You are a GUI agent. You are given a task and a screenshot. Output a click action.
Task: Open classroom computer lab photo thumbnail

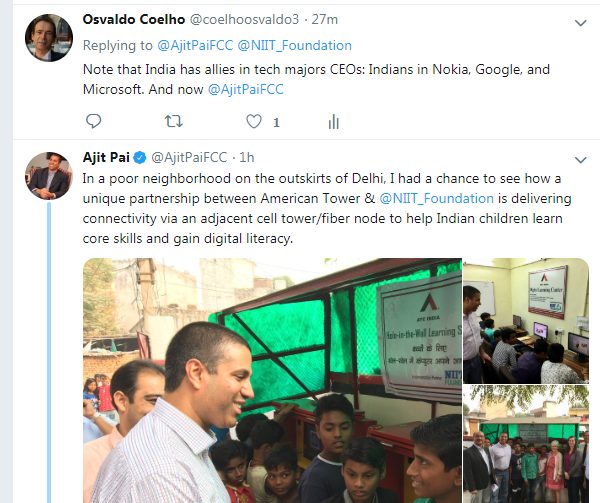pyautogui.click(x=526, y=321)
